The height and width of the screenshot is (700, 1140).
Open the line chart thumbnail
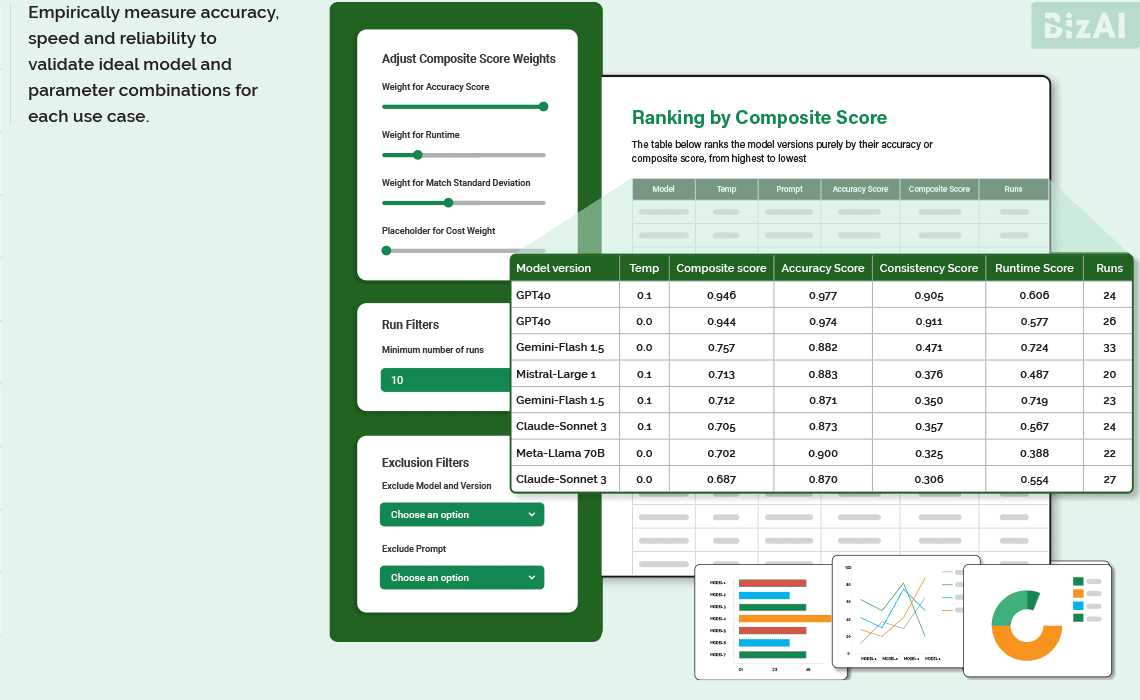[x=906, y=610]
